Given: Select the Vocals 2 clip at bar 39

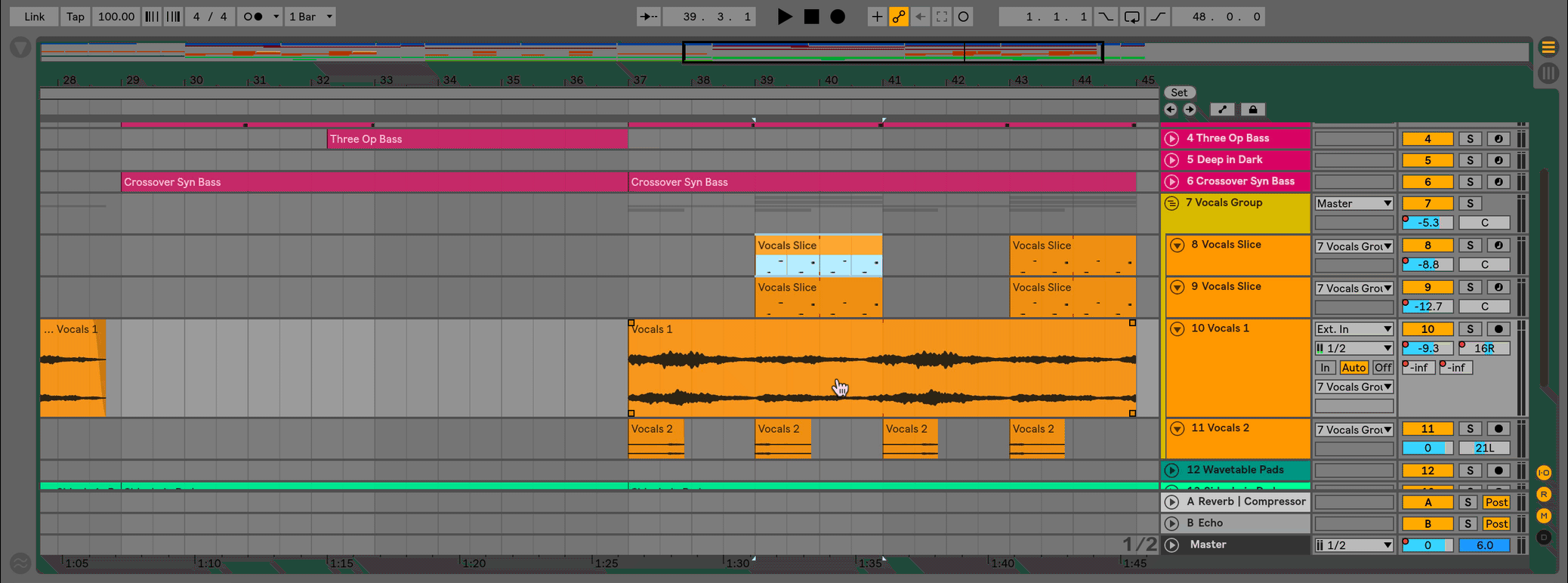Looking at the screenshot, I should click(x=783, y=439).
